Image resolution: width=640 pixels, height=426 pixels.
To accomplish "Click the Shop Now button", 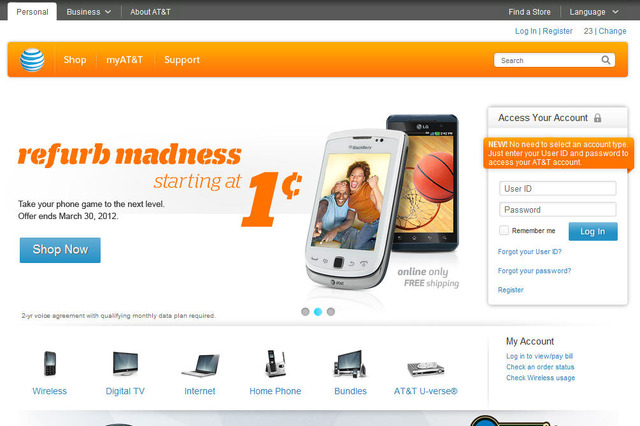I will click(60, 250).
